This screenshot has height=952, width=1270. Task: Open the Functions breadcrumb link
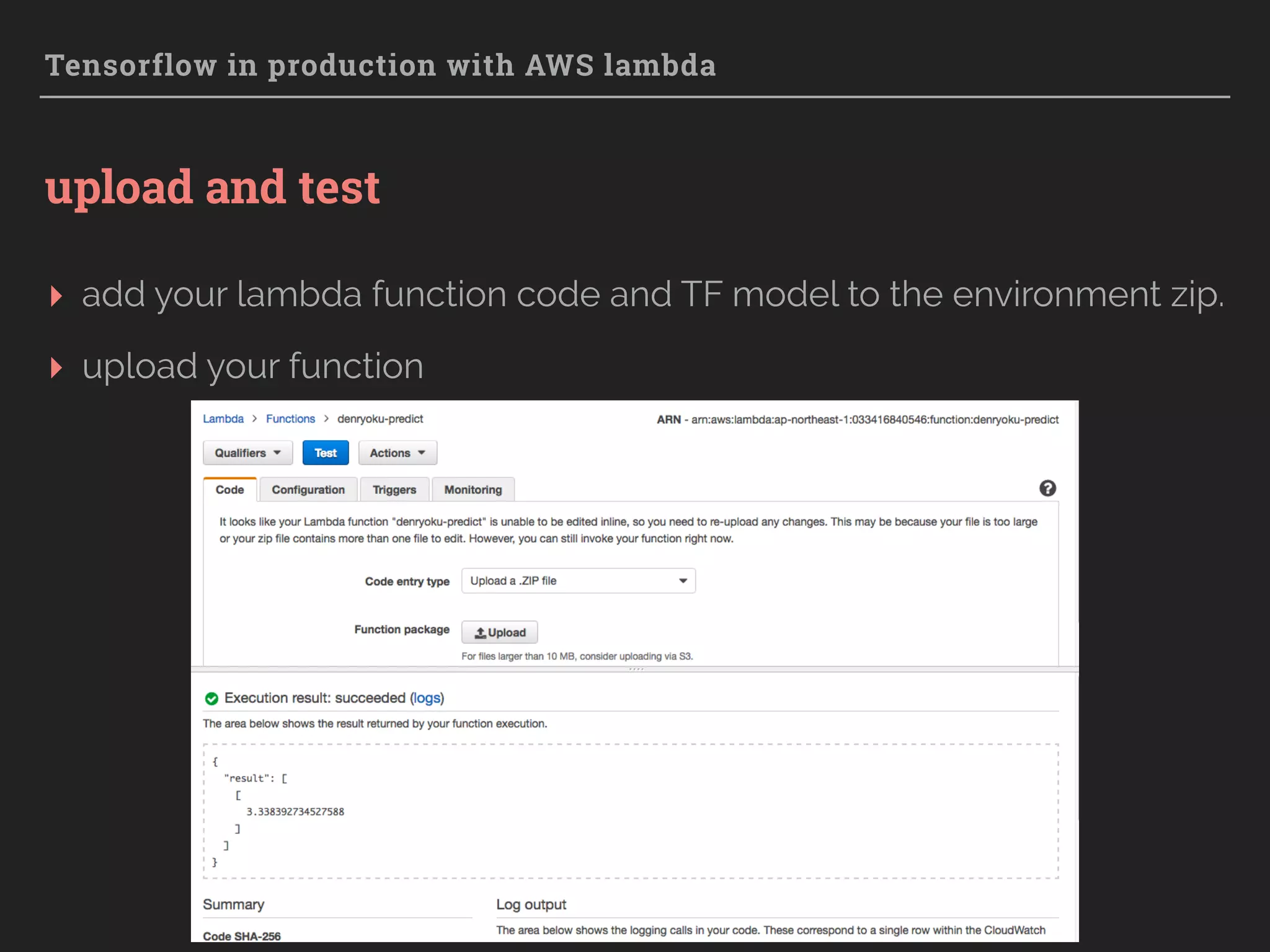(291, 419)
